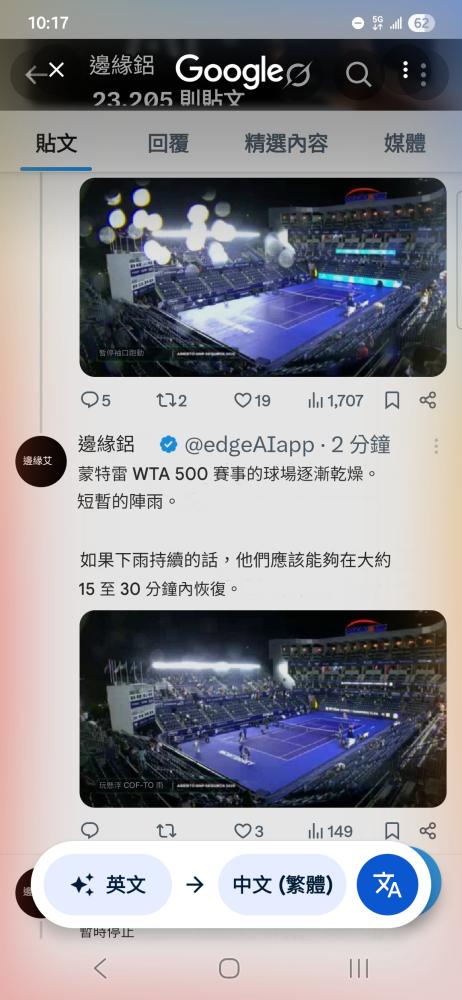Choose target language 中文 (繁體) selector
The height and width of the screenshot is (1000, 462).
[282, 885]
